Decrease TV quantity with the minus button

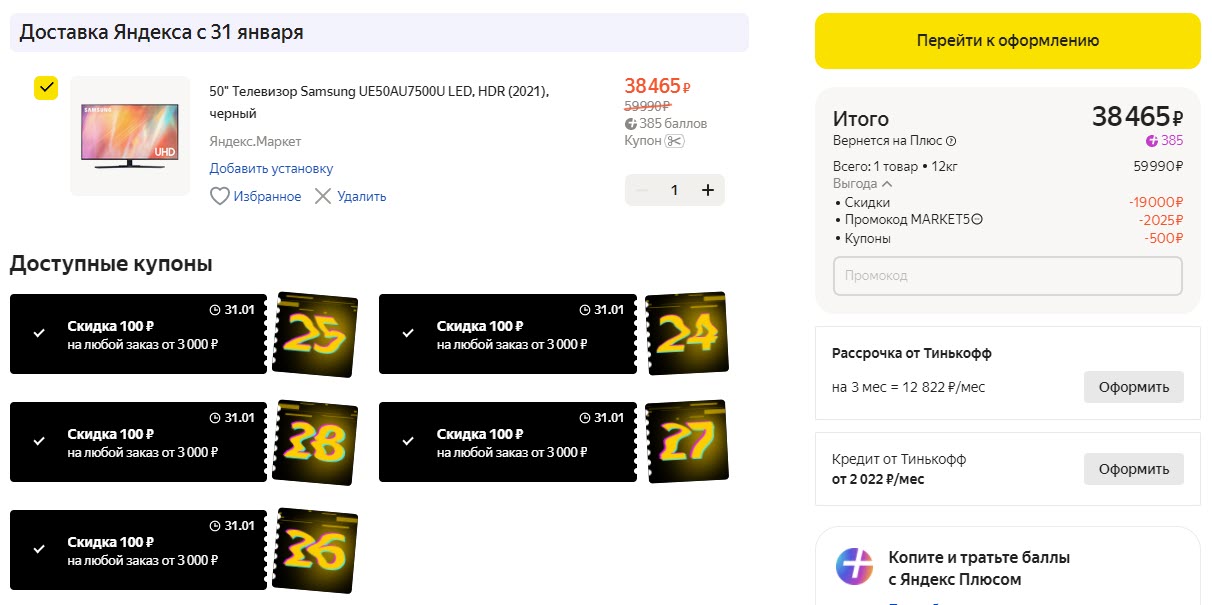pyautogui.click(x=642, y=190)
